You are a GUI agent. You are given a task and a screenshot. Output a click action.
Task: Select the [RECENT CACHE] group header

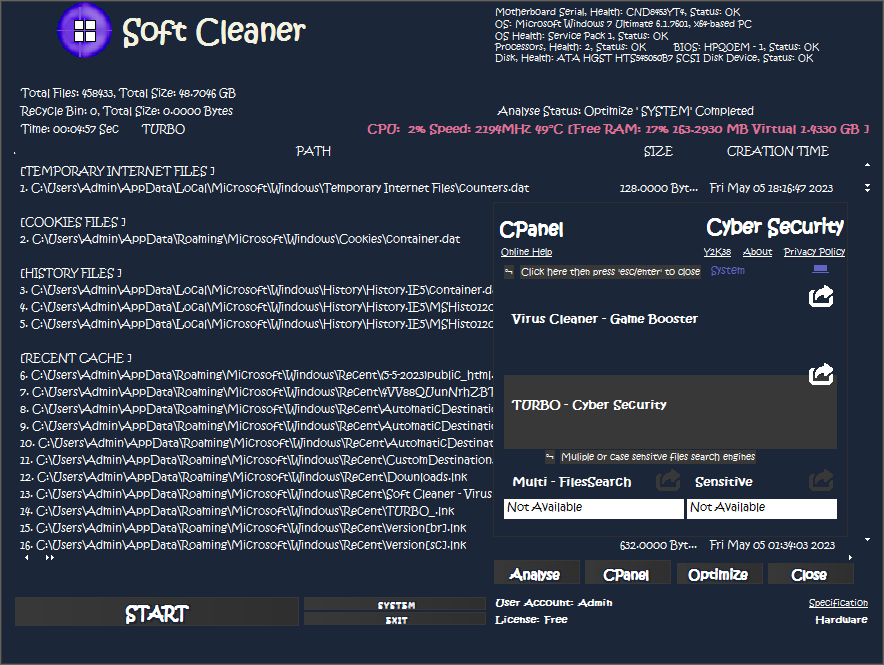tap(76, 358)
